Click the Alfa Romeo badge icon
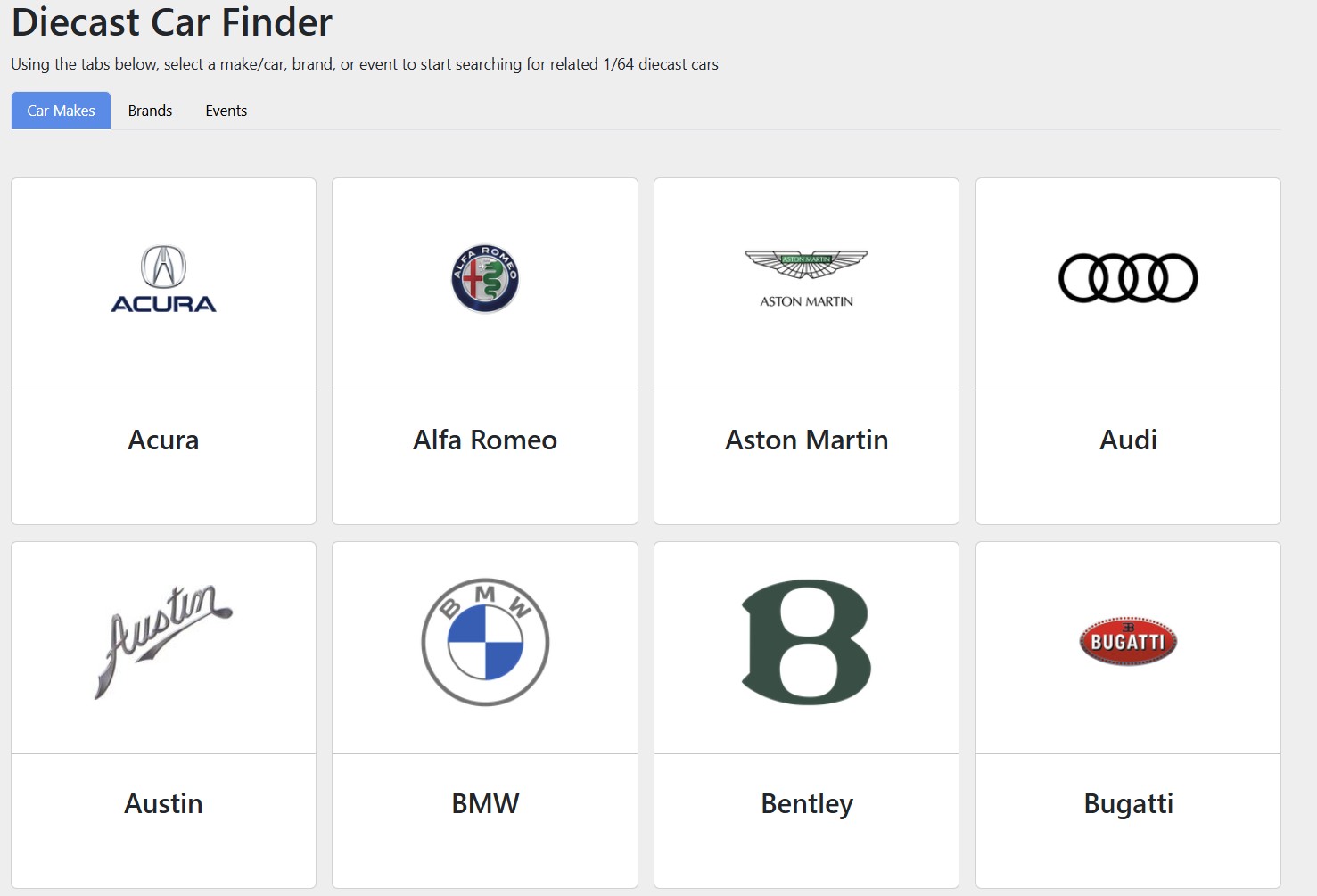 [484, 277]
